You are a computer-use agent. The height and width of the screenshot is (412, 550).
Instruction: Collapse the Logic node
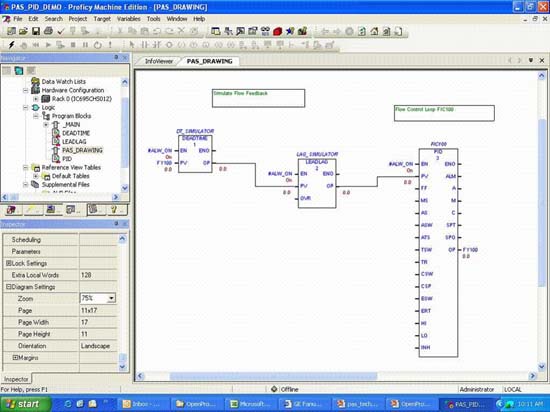(x=26, y=107)
